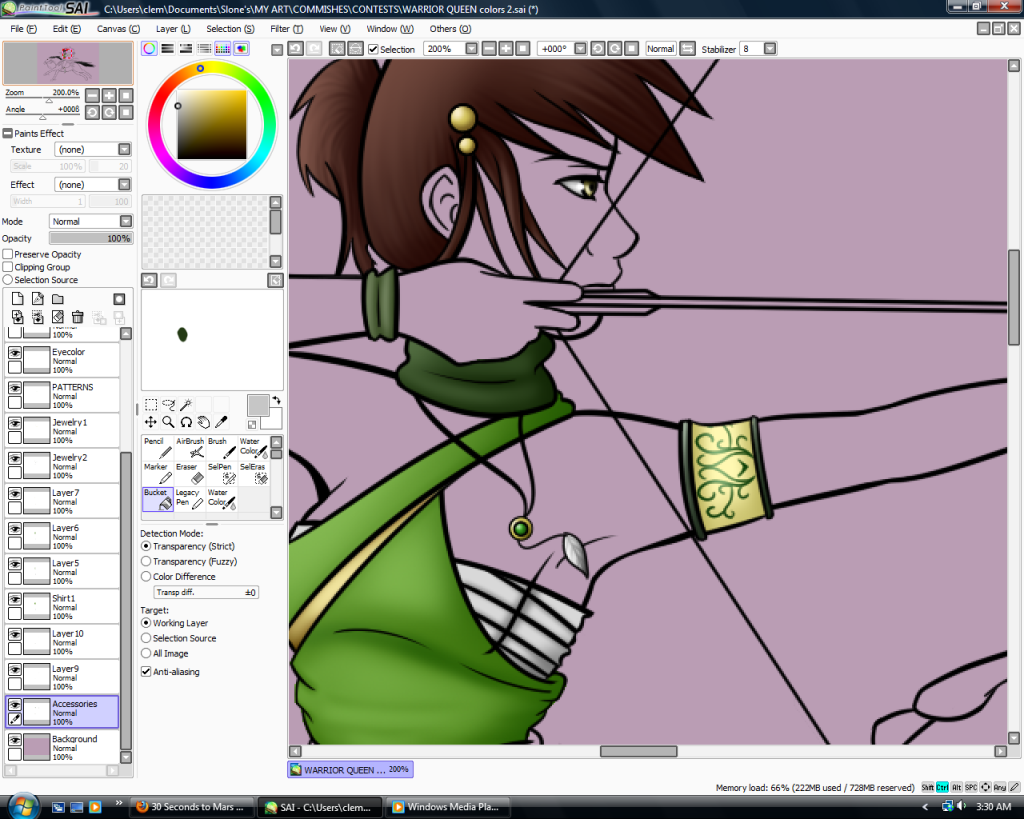This screenshot has width=1024, height=819.
Task: Pick the eyedropper color picker tool
Action: coord(221,423)
